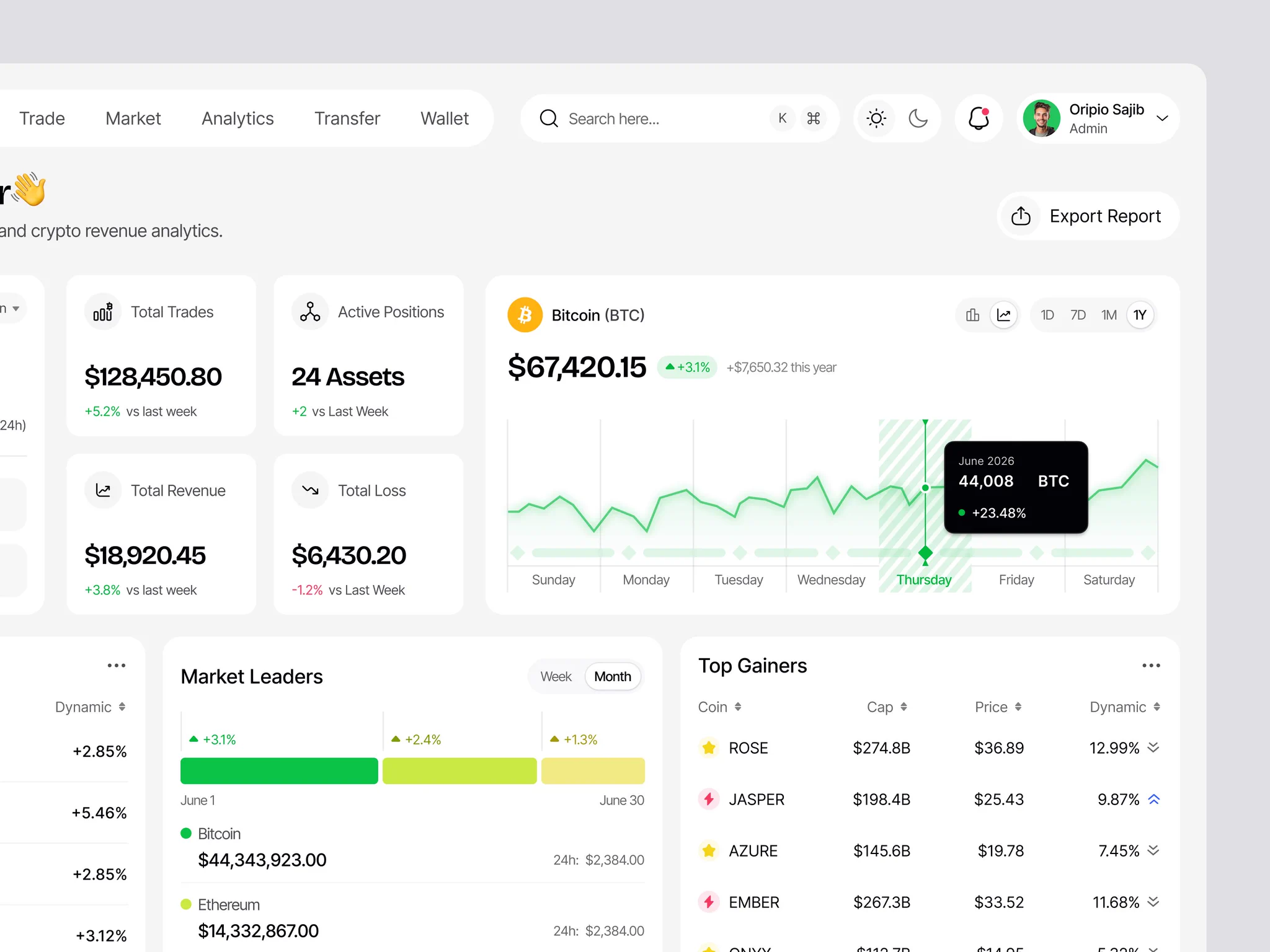The height and width of the screenshot is (952, 1270).
Task: Set chart range to 1M
Action: click(1109, 315)
